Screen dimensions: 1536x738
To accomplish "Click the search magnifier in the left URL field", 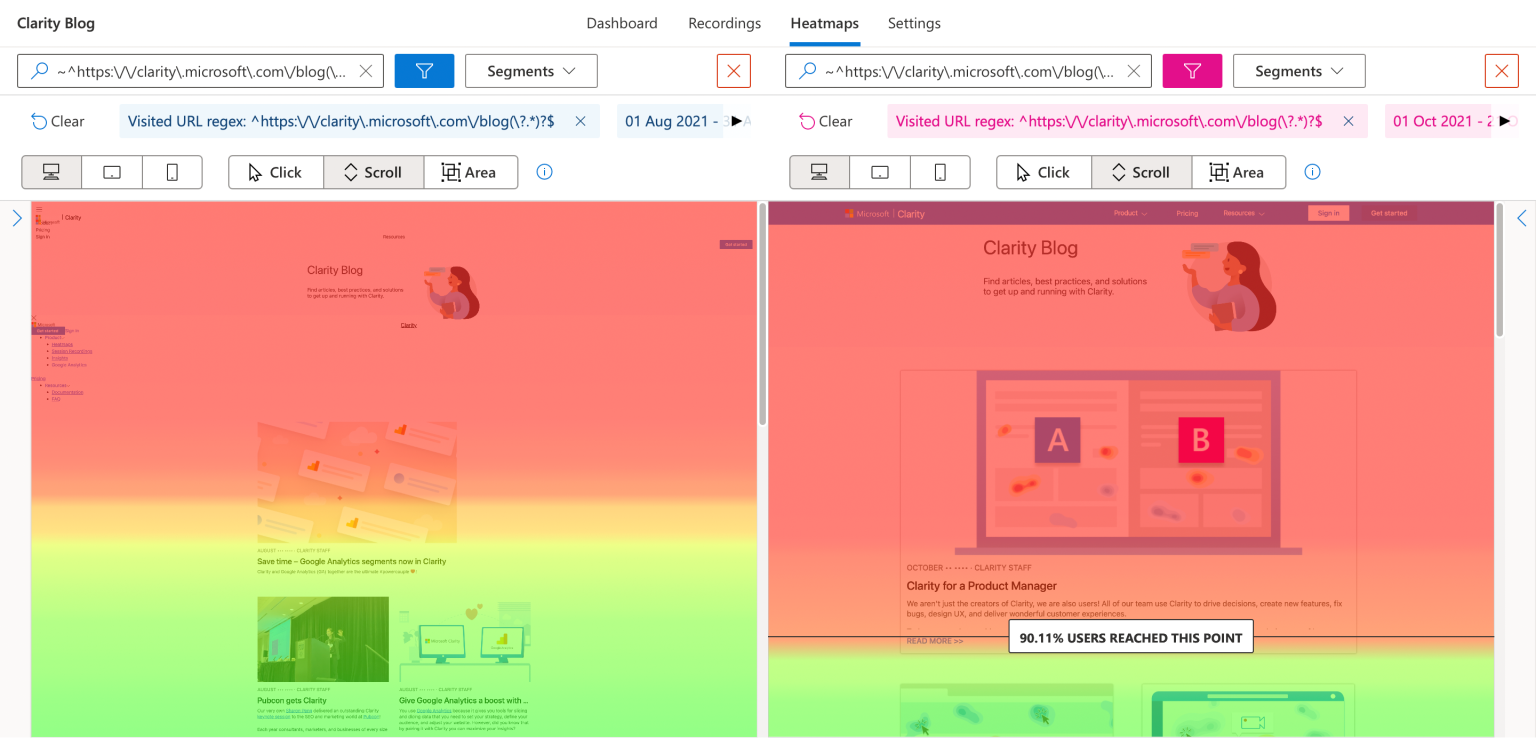I will [x=39, y=70].
